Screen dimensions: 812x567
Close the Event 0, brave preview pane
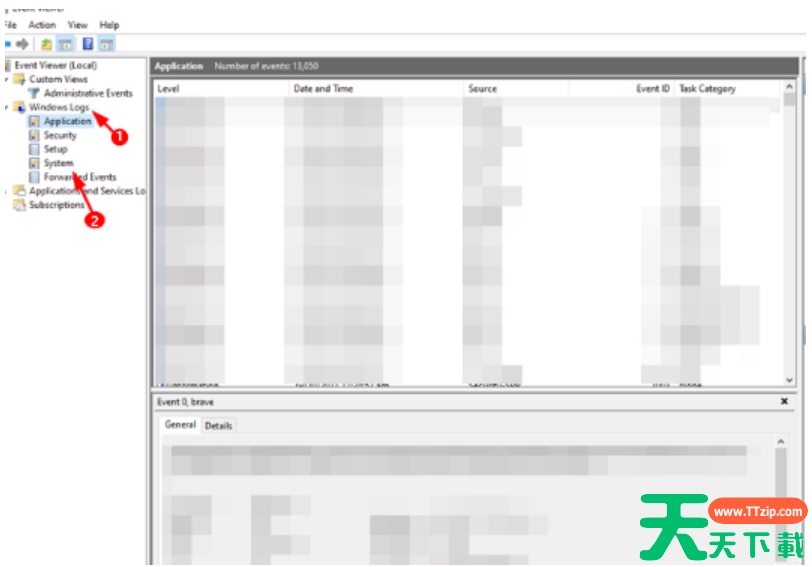(784, 401)
